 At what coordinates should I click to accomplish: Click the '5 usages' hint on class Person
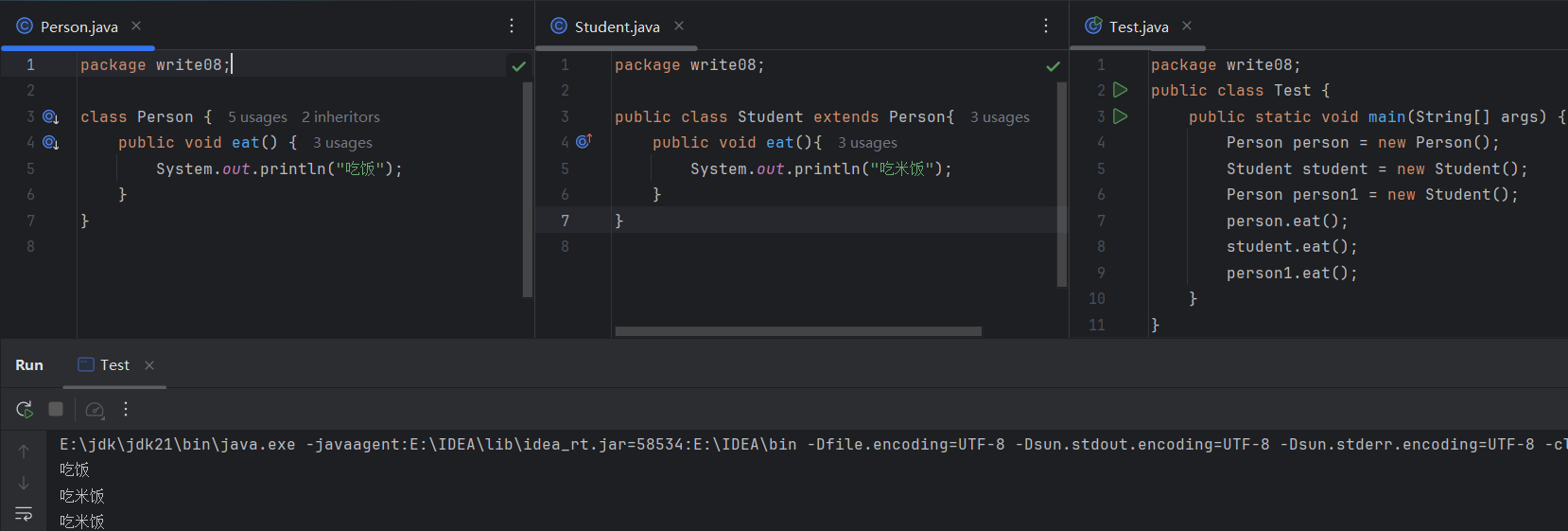click(x=257, y=117)
